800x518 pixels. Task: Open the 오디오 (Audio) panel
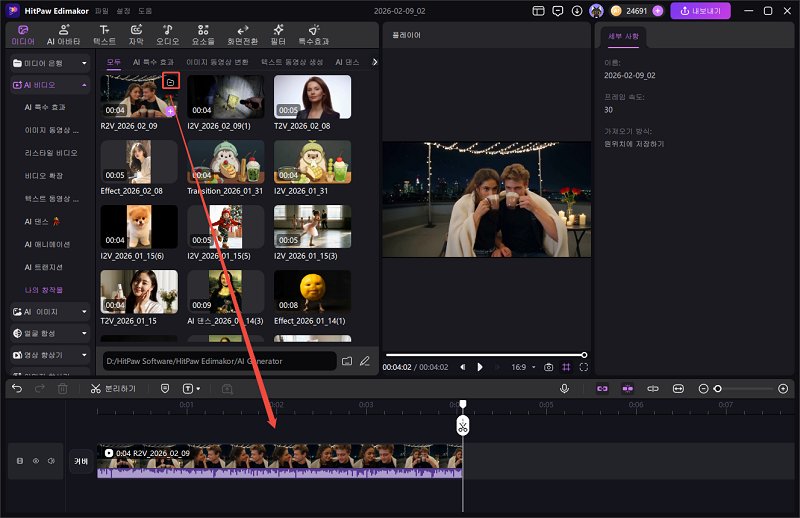click(167, 35)
